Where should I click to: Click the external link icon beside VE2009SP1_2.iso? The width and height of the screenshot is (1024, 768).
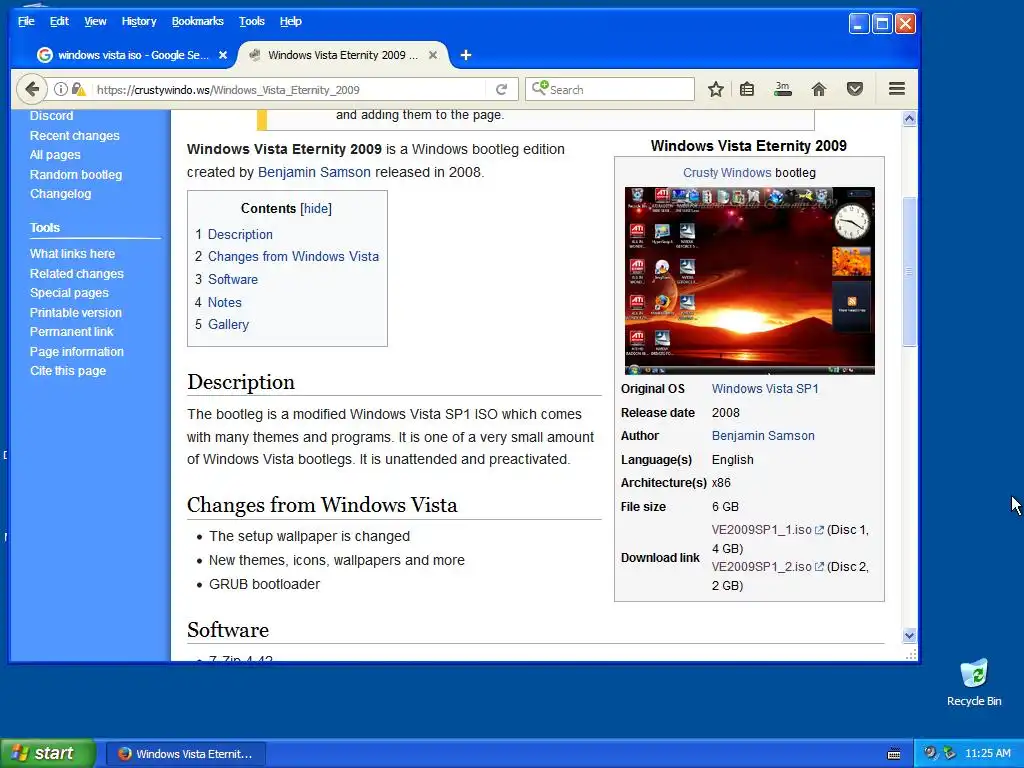(x=819, y=567)
